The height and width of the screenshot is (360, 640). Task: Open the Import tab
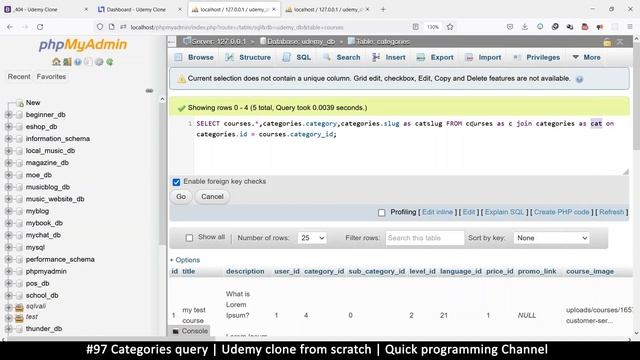click(x=483, y=58)
